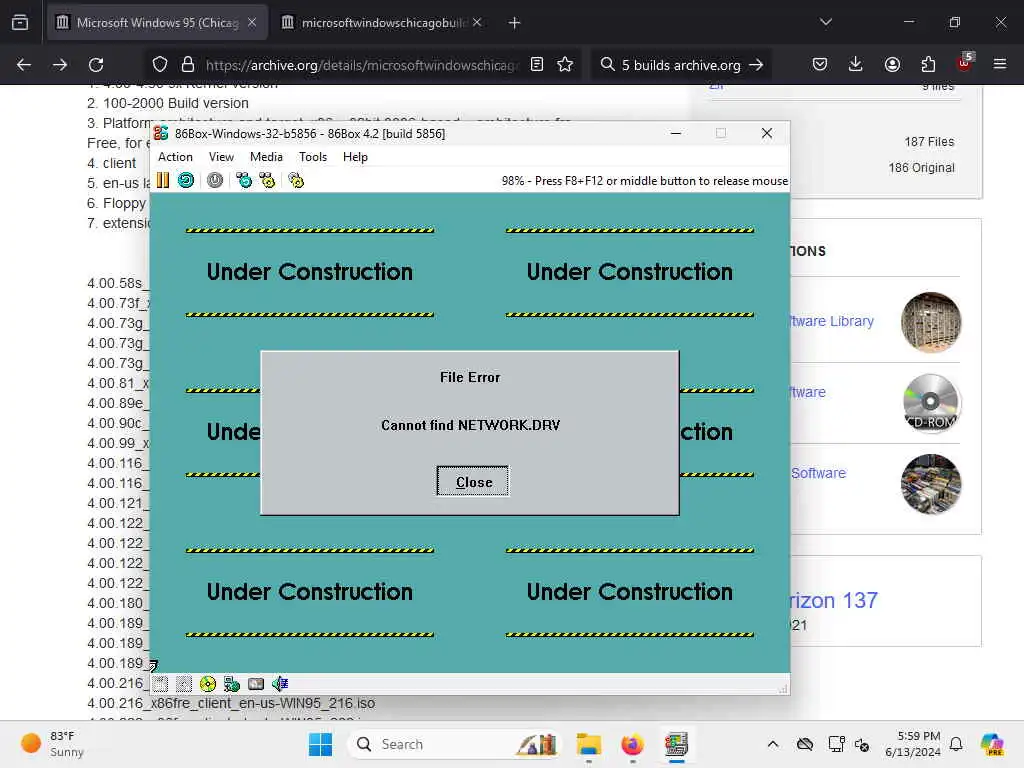The image size is (1024, 768).
Task: Click the network status icon in 86Box
Action: [232, 684]
